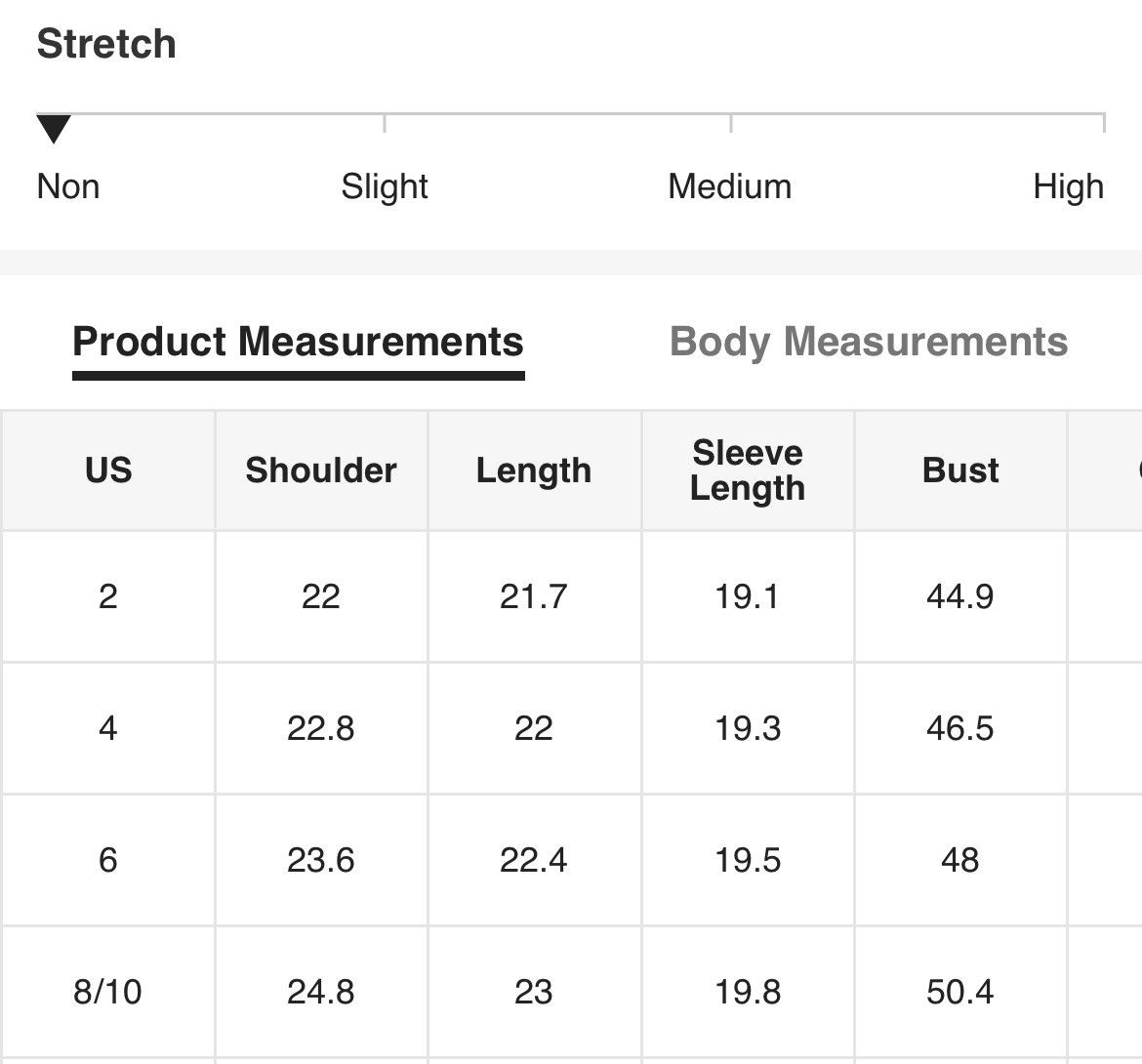The image size is (1142, 1064).
Task: Click the High stretch label
Action: click(x=1069, y=186)
